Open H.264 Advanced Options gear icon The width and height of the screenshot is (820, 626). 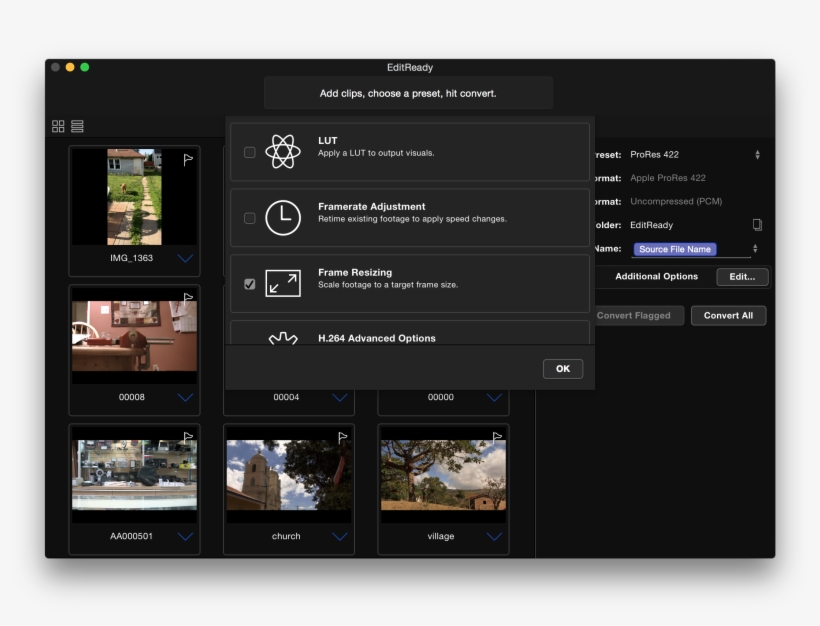click(x=282, y=339)
